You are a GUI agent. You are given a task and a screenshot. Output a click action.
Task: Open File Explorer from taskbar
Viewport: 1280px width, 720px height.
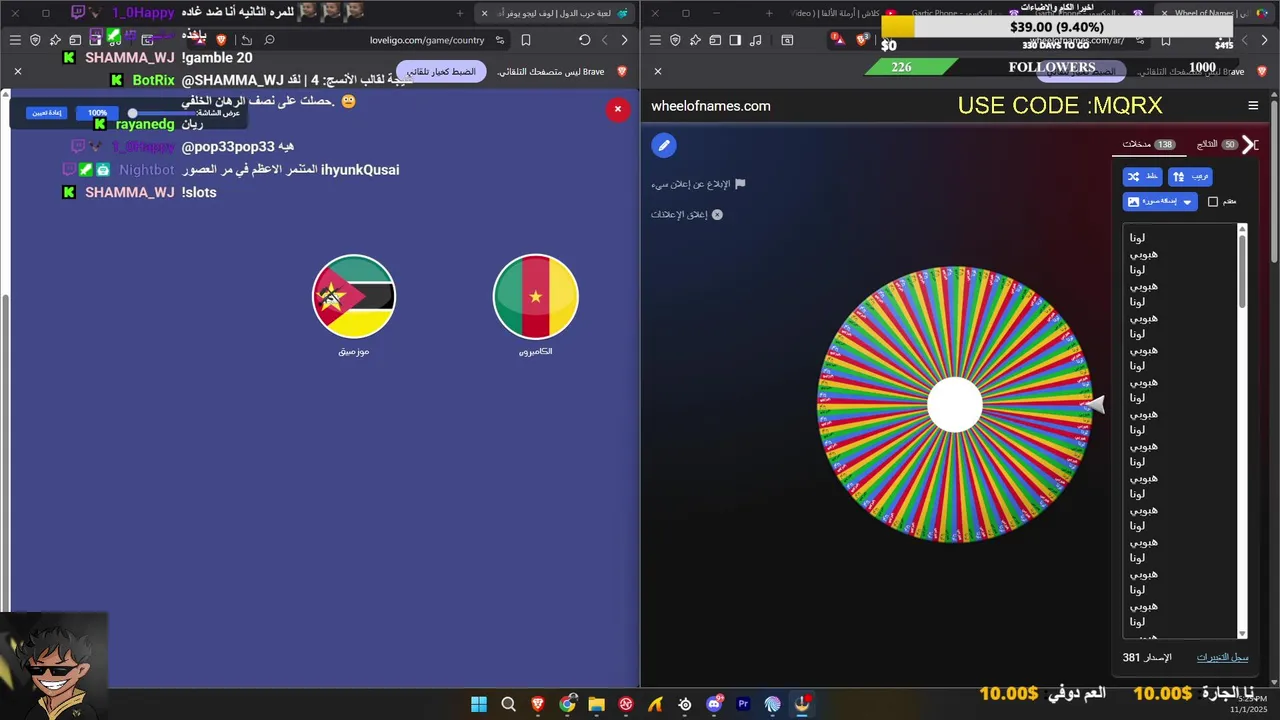pos(597,704)
